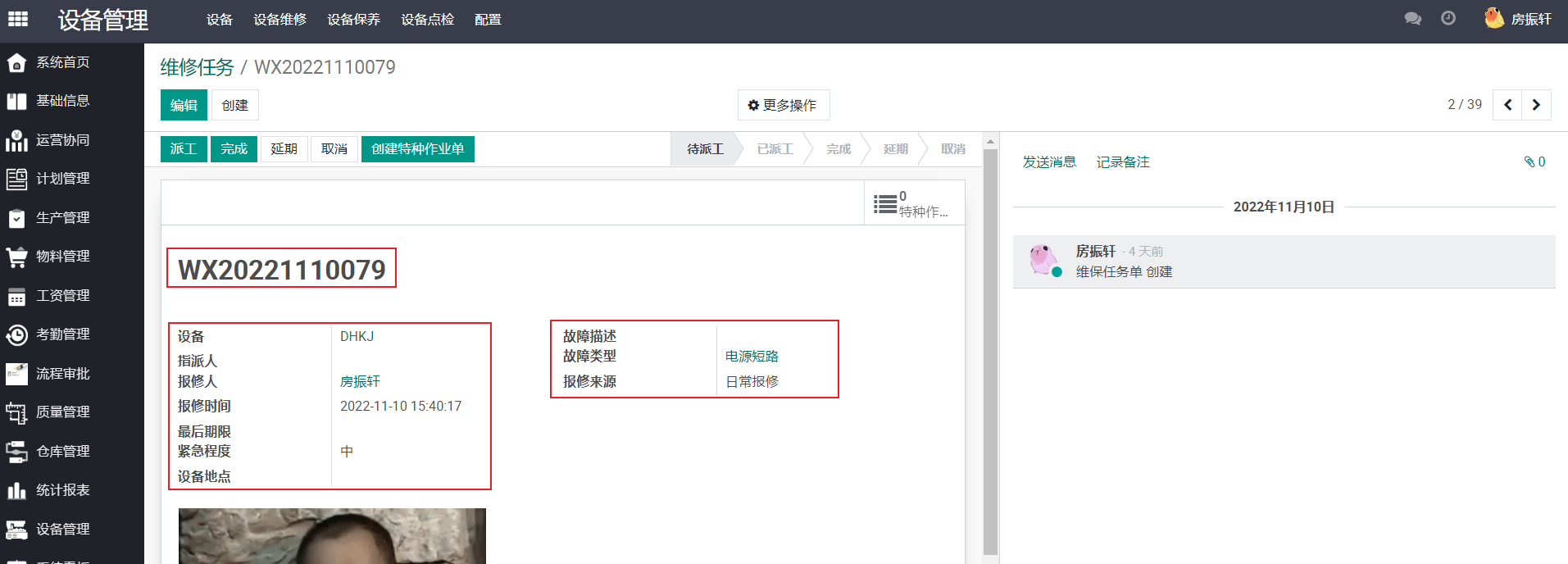The width and height of the screenshot is (1568, 564).
Task: Go to previous record arrow
Action: (1507, 105)
